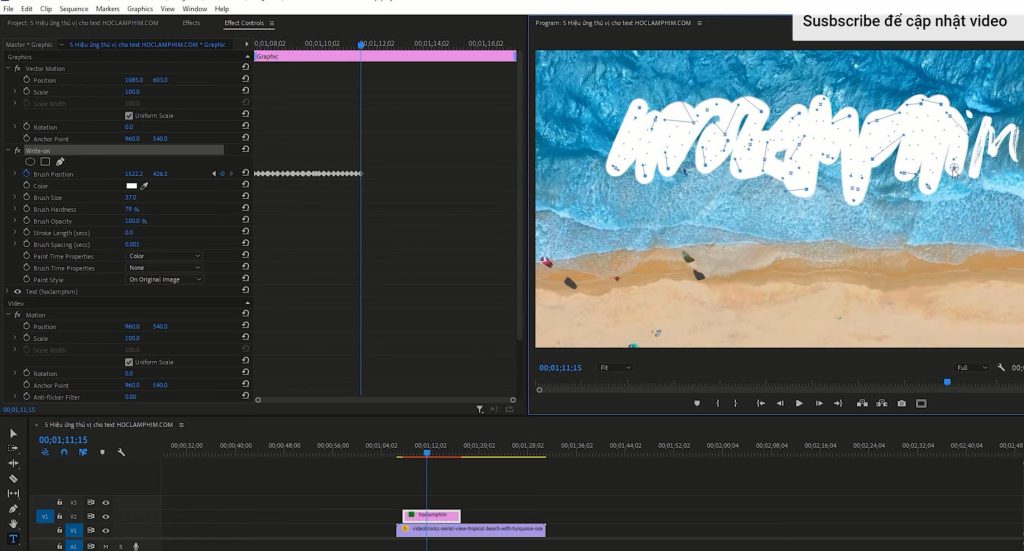This screenshot has width=1024, height=551.
Task: Uncheck Uniform Scale under Vector Motion
Action: (129, 116)
